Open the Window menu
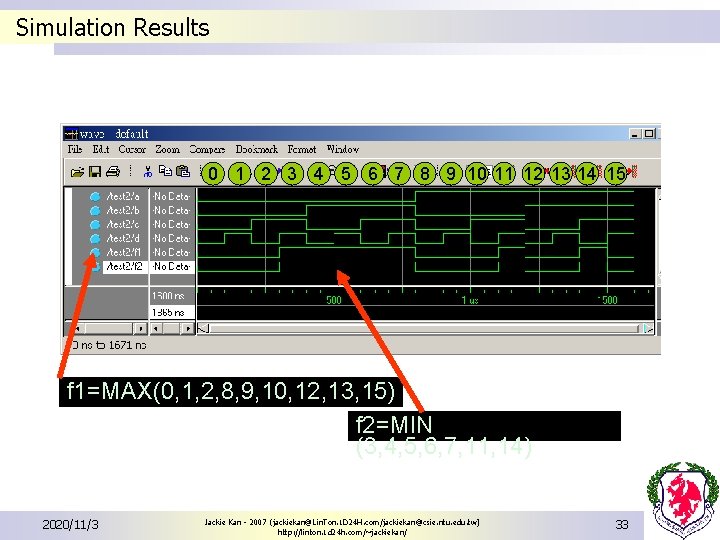 pos(343,149)
